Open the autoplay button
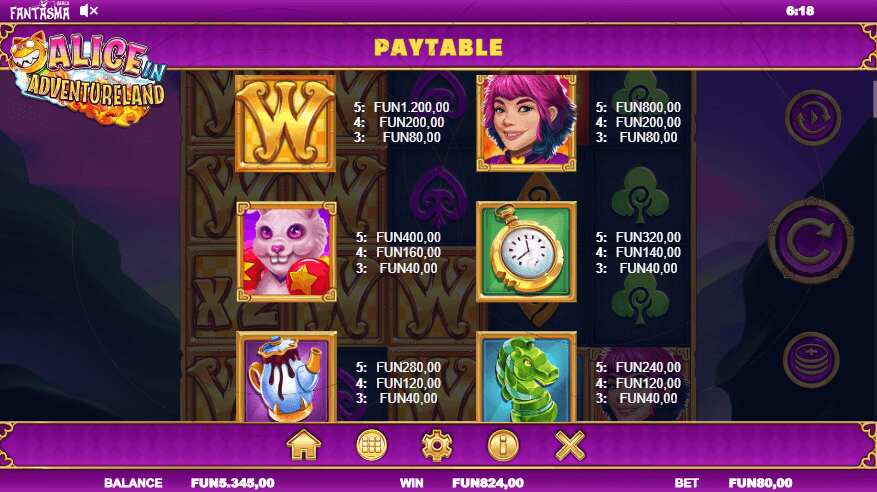The image size is (877, 492). coord(813,117)
